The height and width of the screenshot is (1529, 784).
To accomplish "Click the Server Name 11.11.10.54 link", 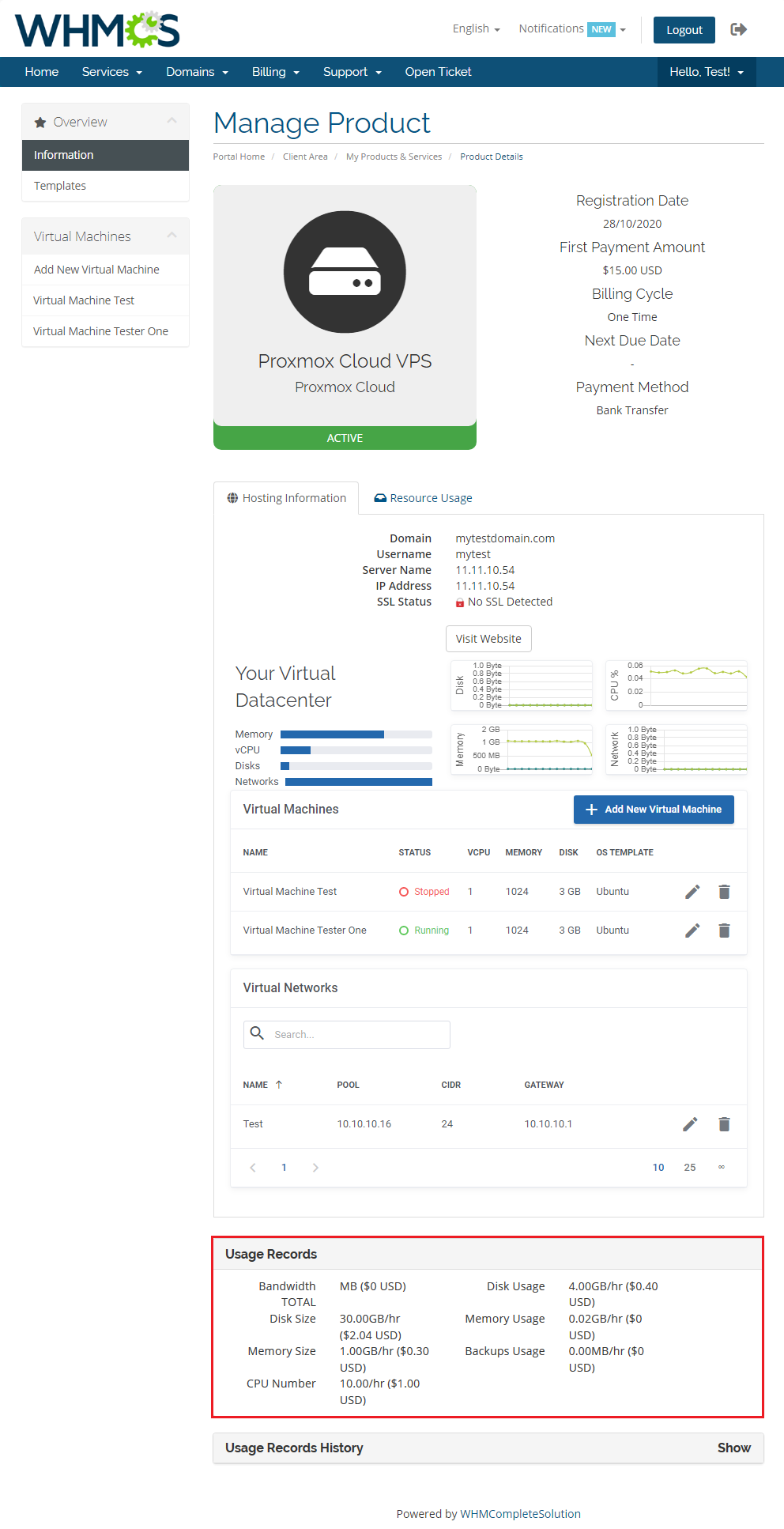I will (485, 570).
